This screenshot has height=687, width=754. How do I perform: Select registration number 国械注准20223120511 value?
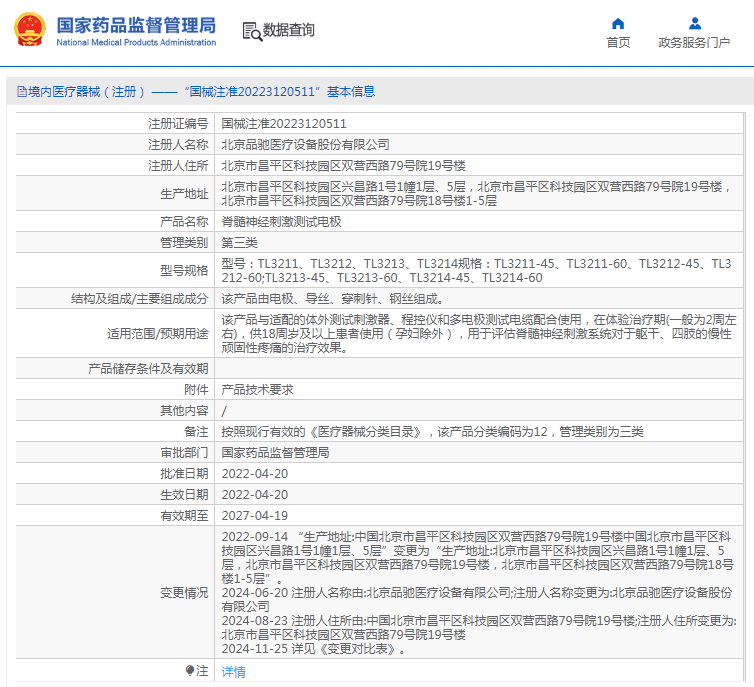click(x=284, y=124)
